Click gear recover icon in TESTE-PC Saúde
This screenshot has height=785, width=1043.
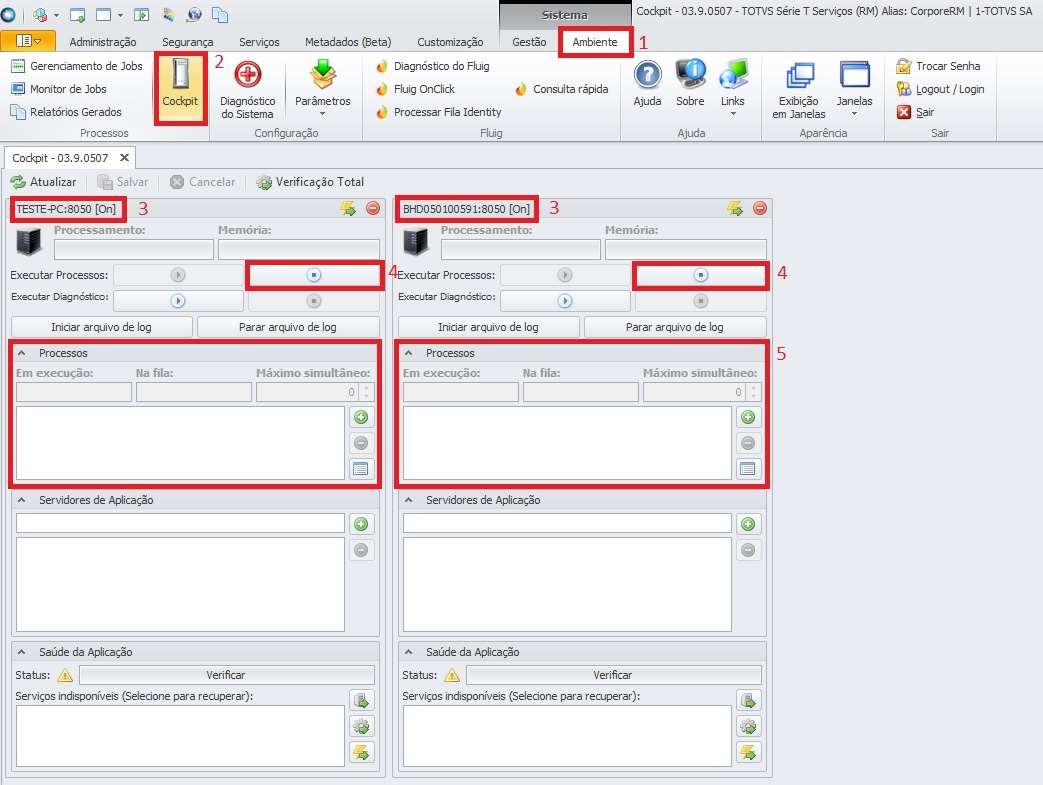coord(361,726)
